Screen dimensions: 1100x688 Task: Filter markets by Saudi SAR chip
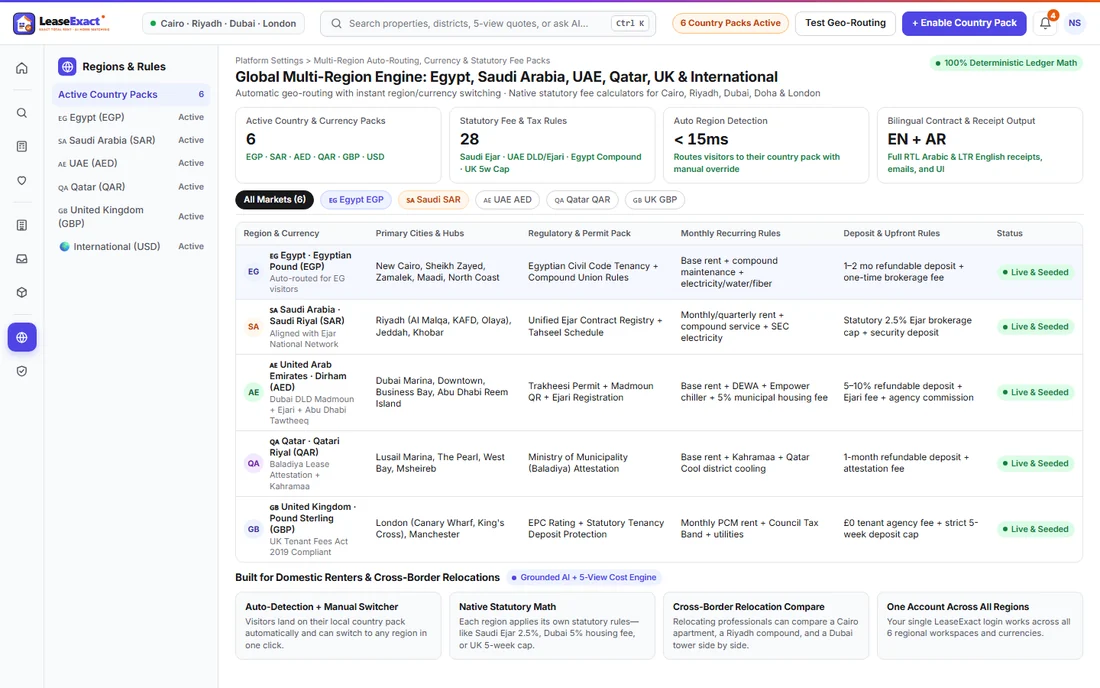[x=434, y=200]
